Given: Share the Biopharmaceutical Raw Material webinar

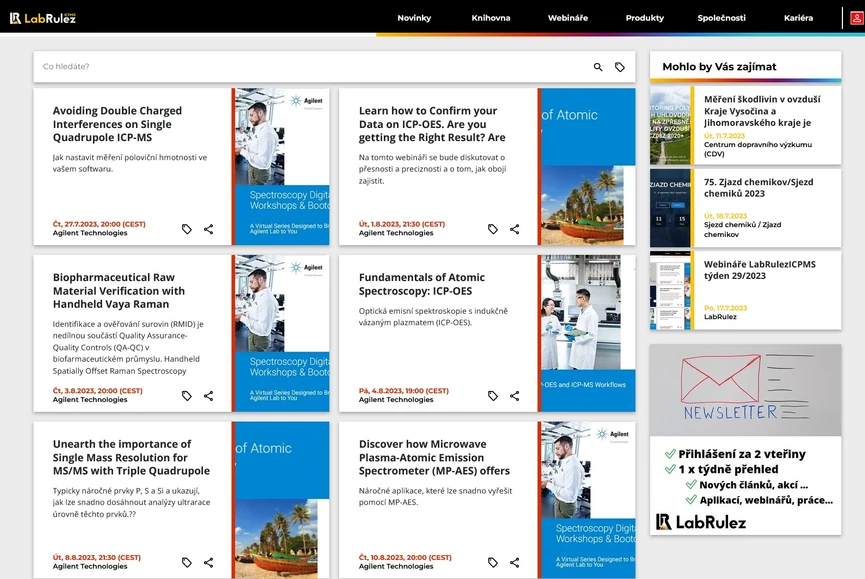Looking at the screenshot, I should pos(209,395).
